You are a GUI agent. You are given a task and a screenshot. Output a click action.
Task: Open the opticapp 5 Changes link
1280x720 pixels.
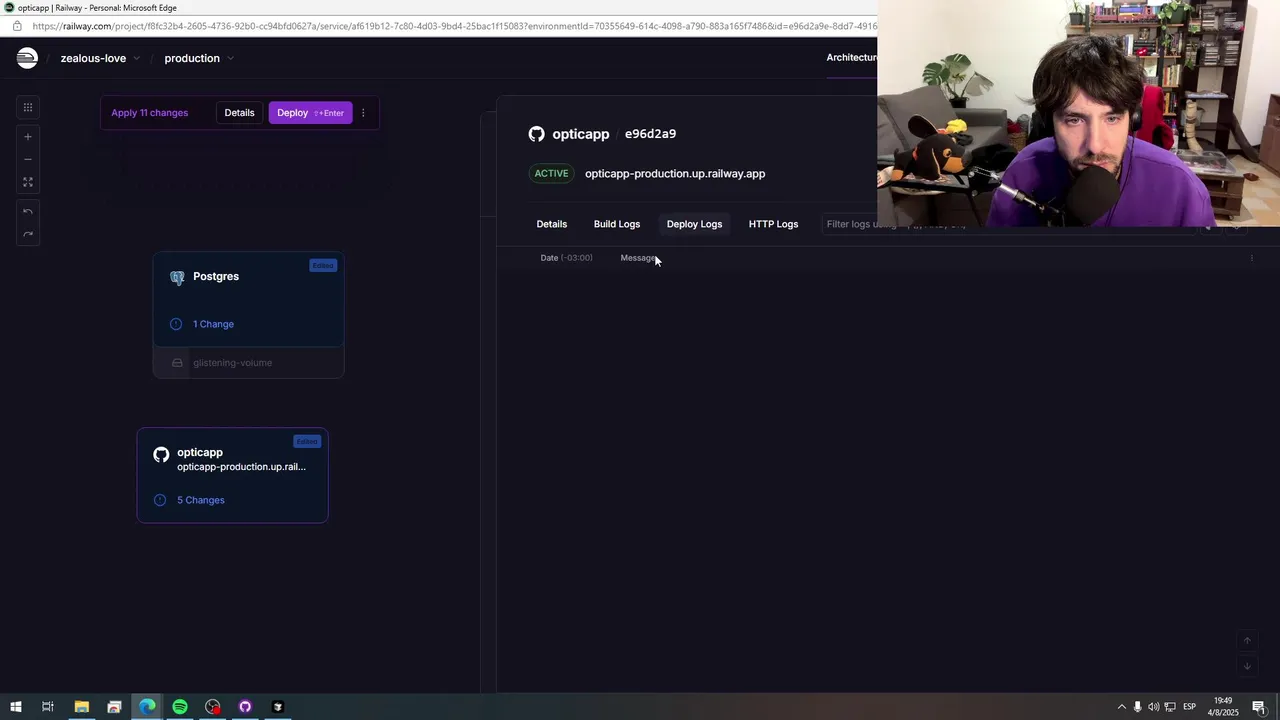pos(200,500)
